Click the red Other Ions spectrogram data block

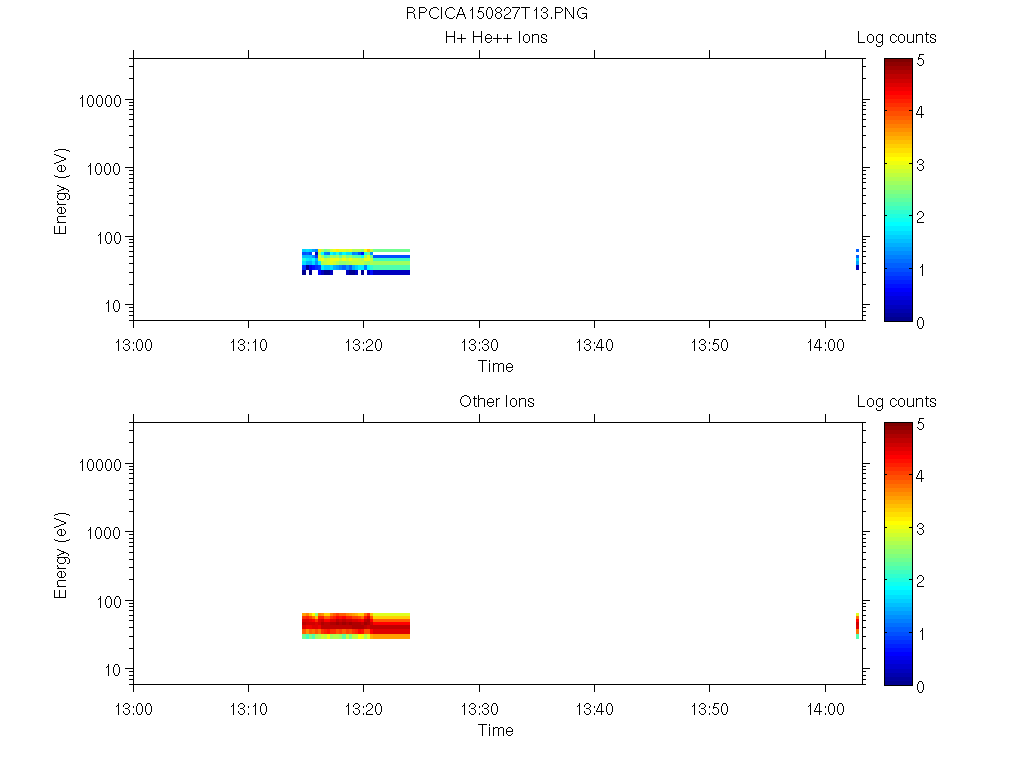pos(356,626)
